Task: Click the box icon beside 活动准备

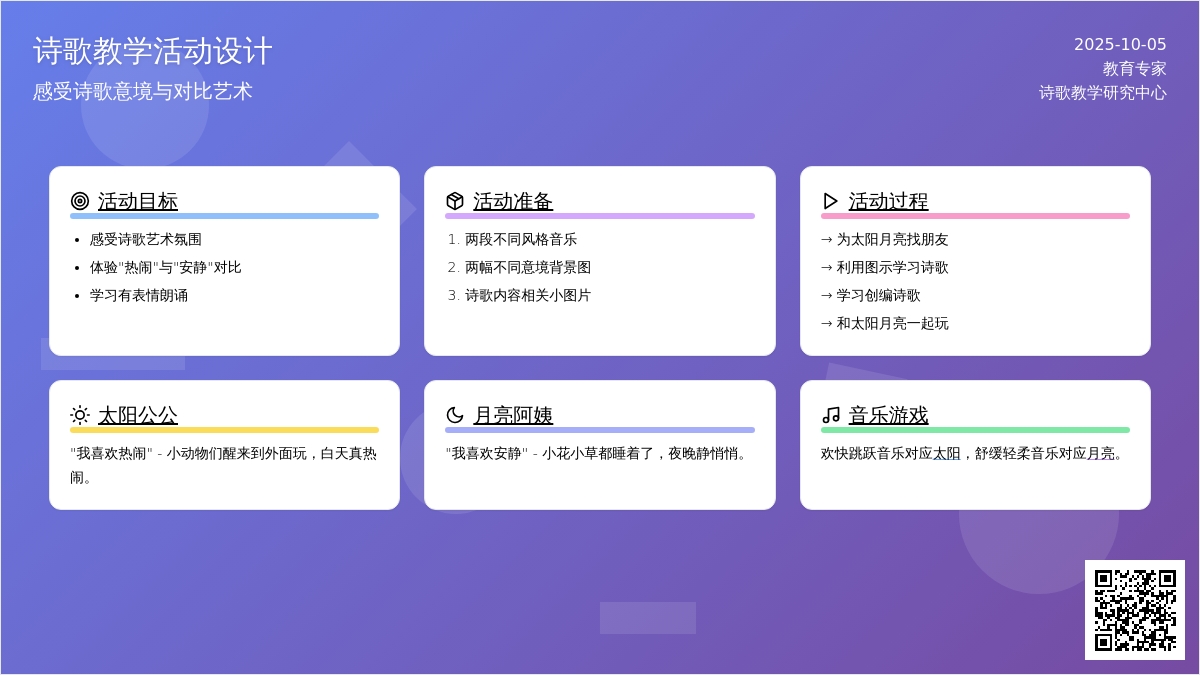Action: tap(455, 201)
